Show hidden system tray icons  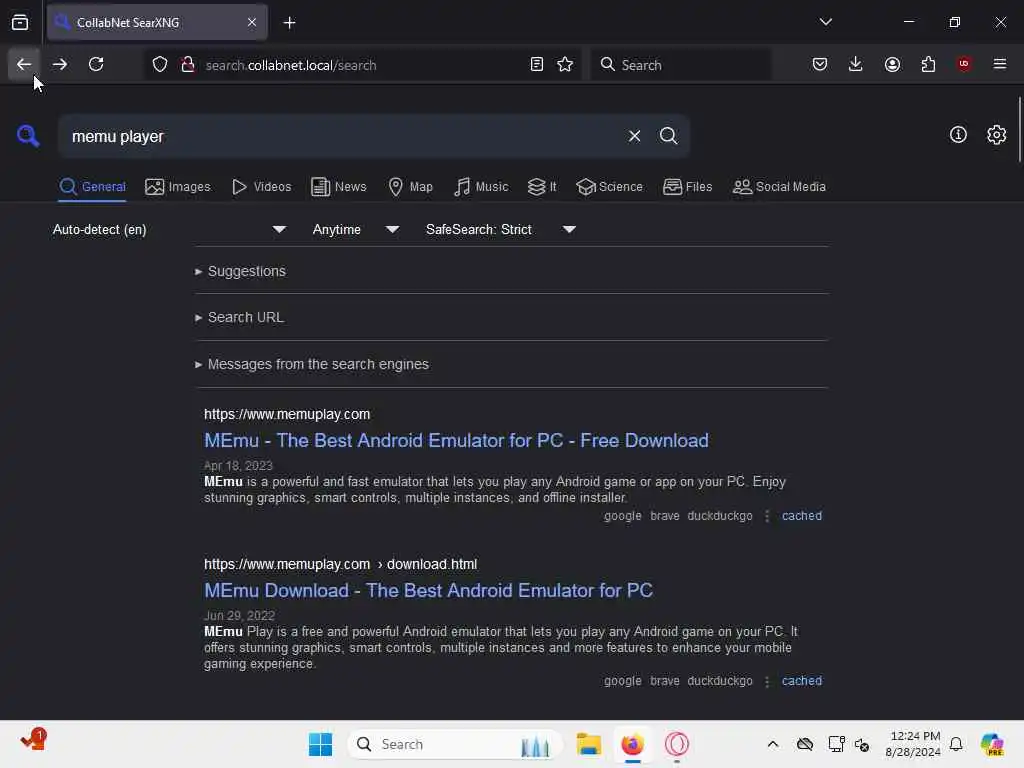point(773,744)
